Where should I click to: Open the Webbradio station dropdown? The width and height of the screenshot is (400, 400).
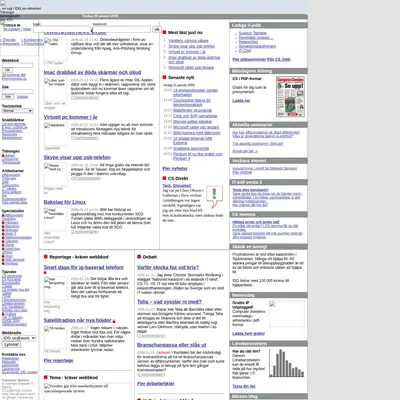point(19,338)
